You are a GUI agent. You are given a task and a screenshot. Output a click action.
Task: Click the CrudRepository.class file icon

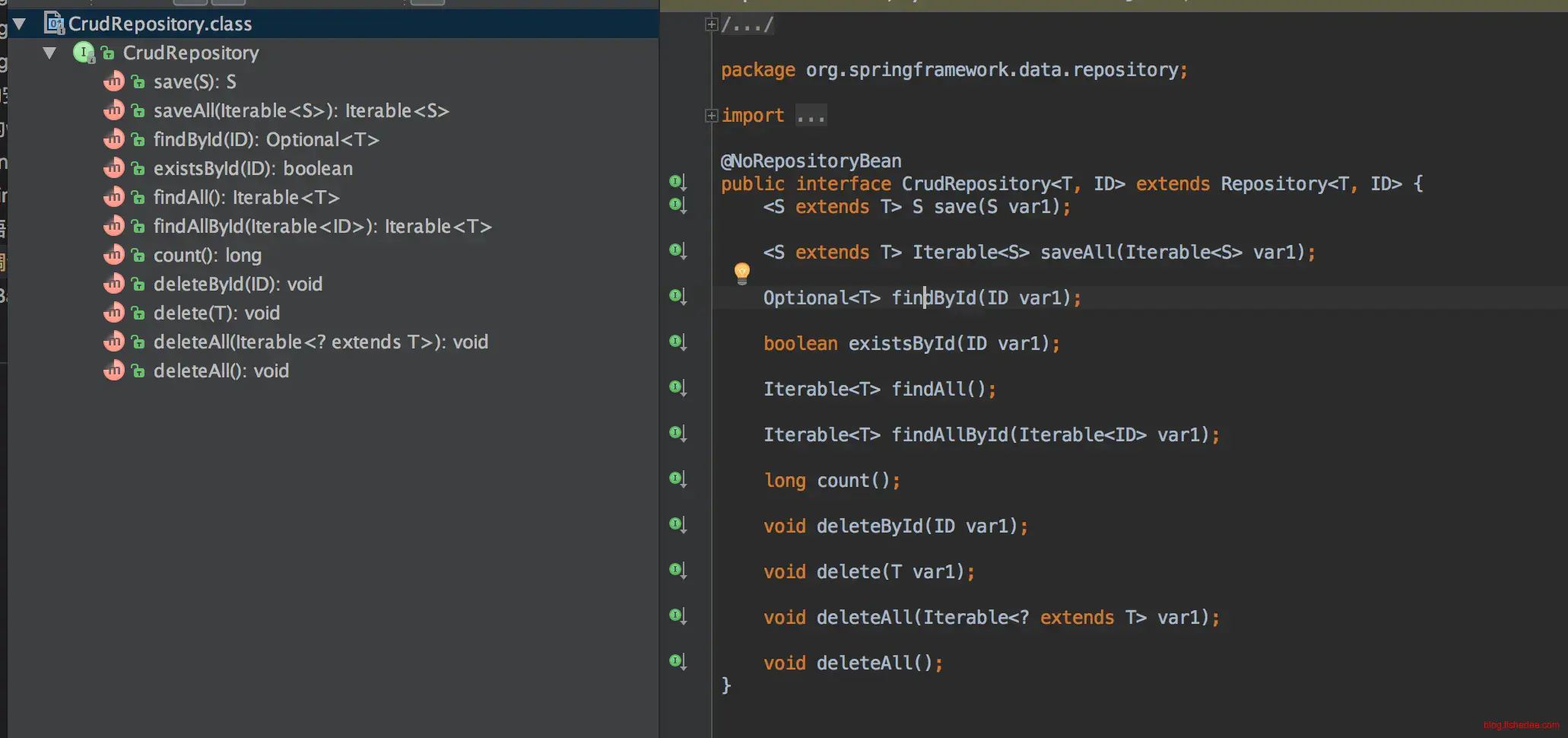click(x=55, y=24)
